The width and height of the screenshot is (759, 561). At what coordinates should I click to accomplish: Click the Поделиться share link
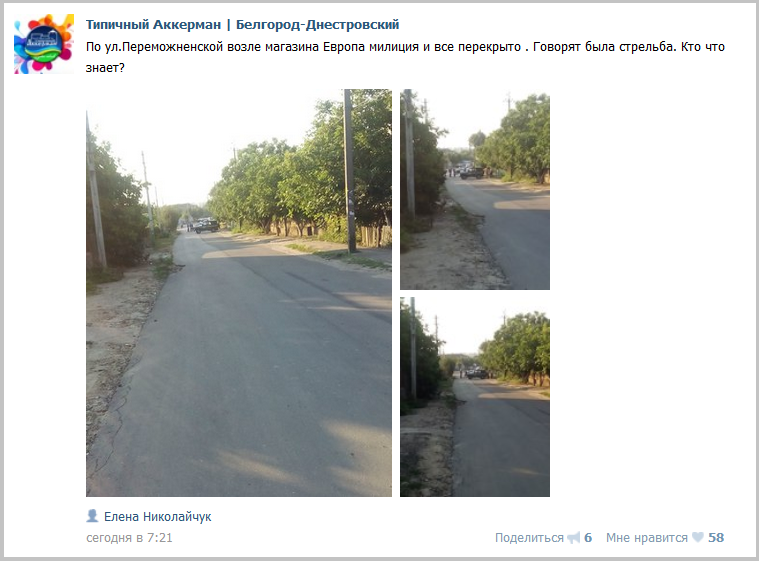tap(529, 538)
